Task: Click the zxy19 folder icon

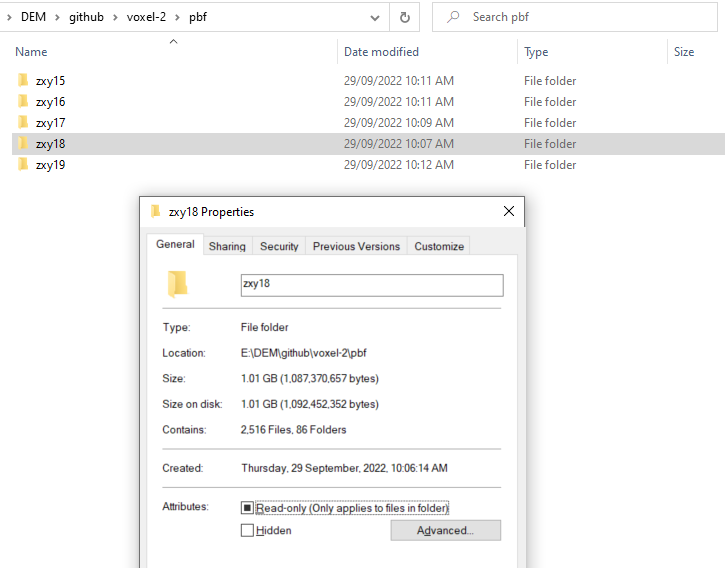Action: (x=23, y=164)
